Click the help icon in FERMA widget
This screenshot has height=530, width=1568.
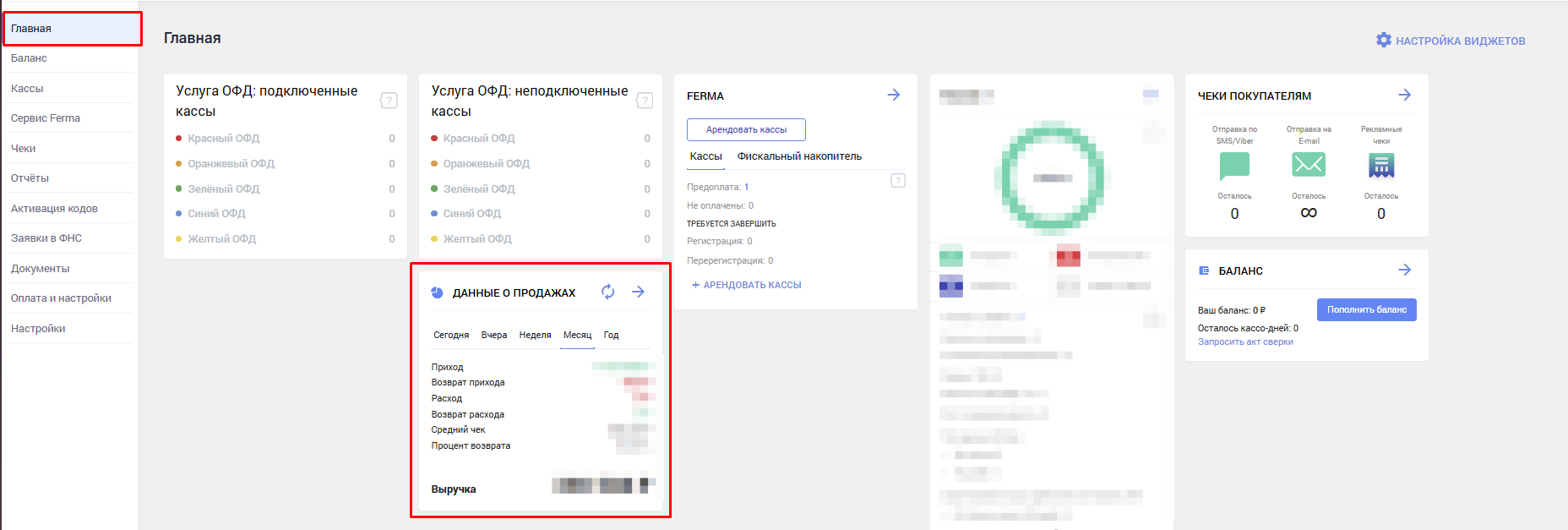[x=898, y=181]
